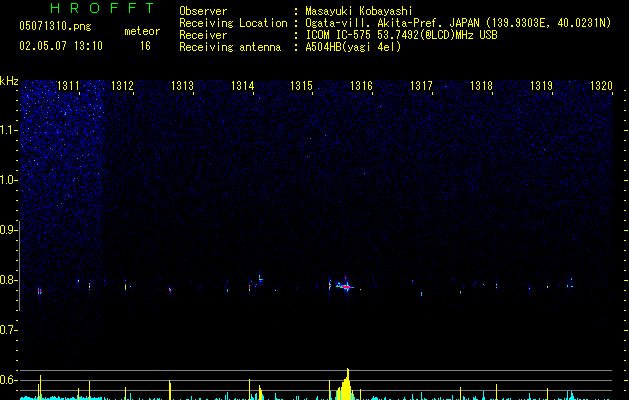Click the Receiving Location label
The height and width of the screenshot is (400, 629).
[x=233, y=23]
